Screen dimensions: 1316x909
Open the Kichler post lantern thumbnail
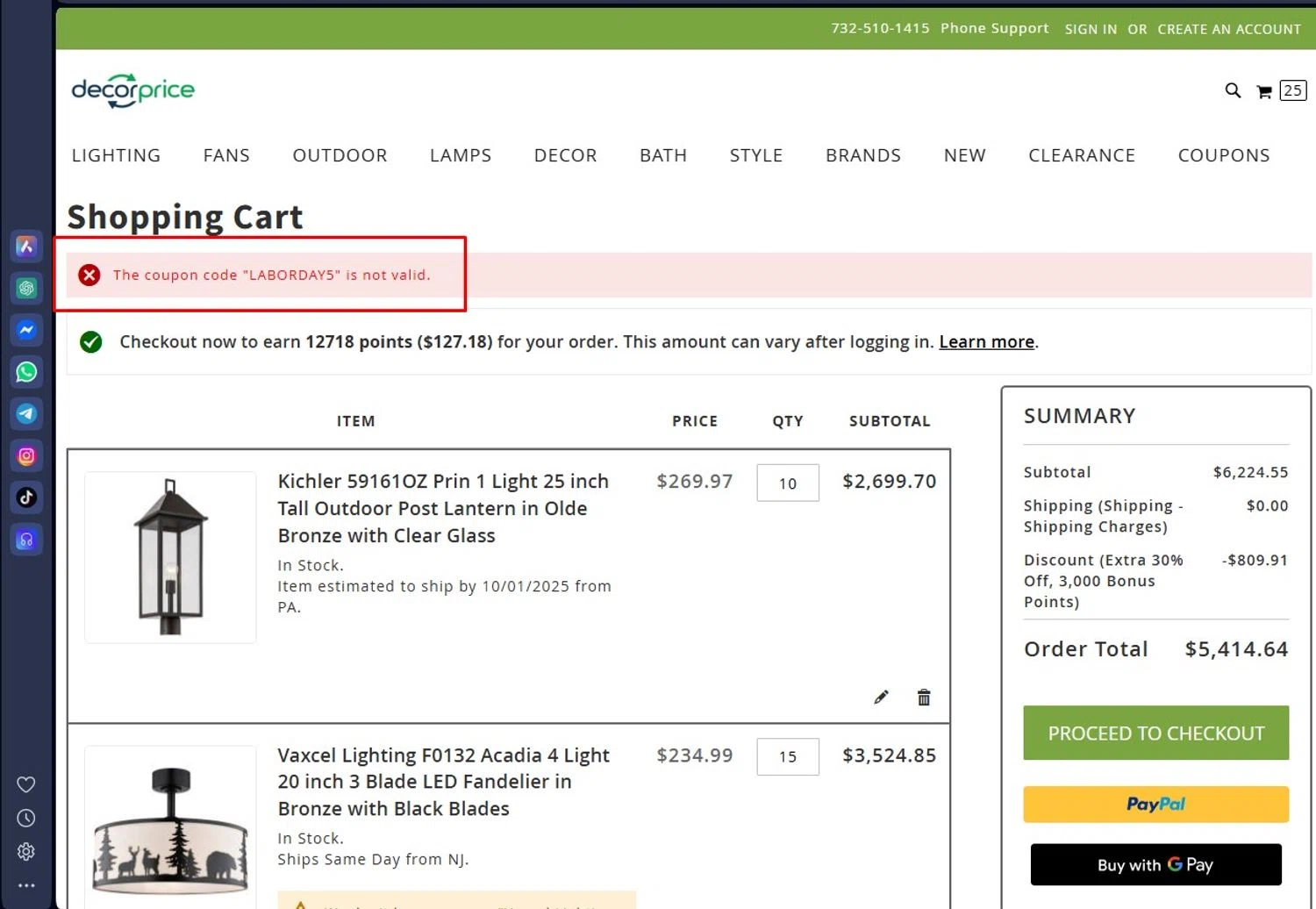[x=170, y=557]
